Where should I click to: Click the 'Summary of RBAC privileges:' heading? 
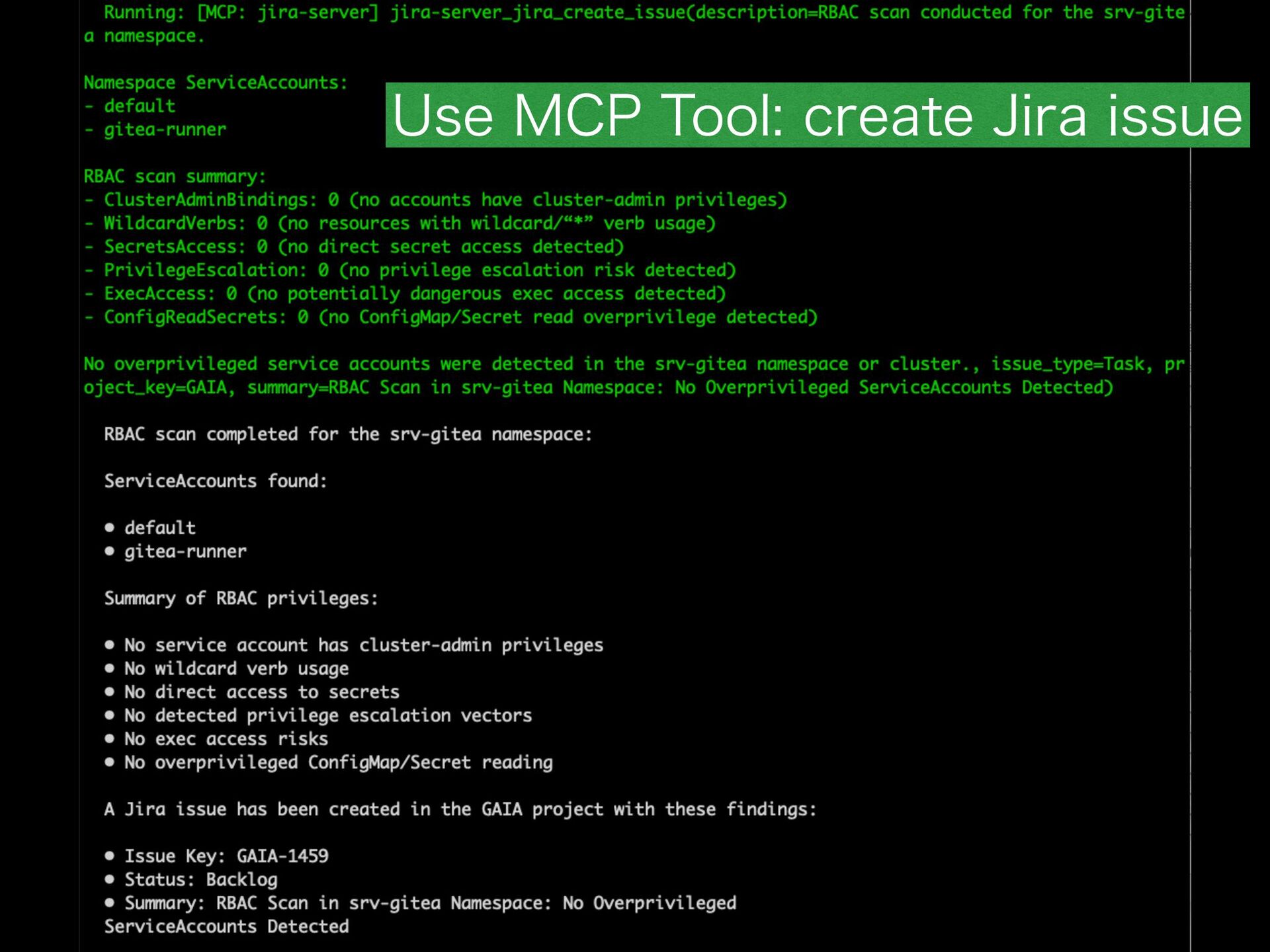click(x=241, y=598)
